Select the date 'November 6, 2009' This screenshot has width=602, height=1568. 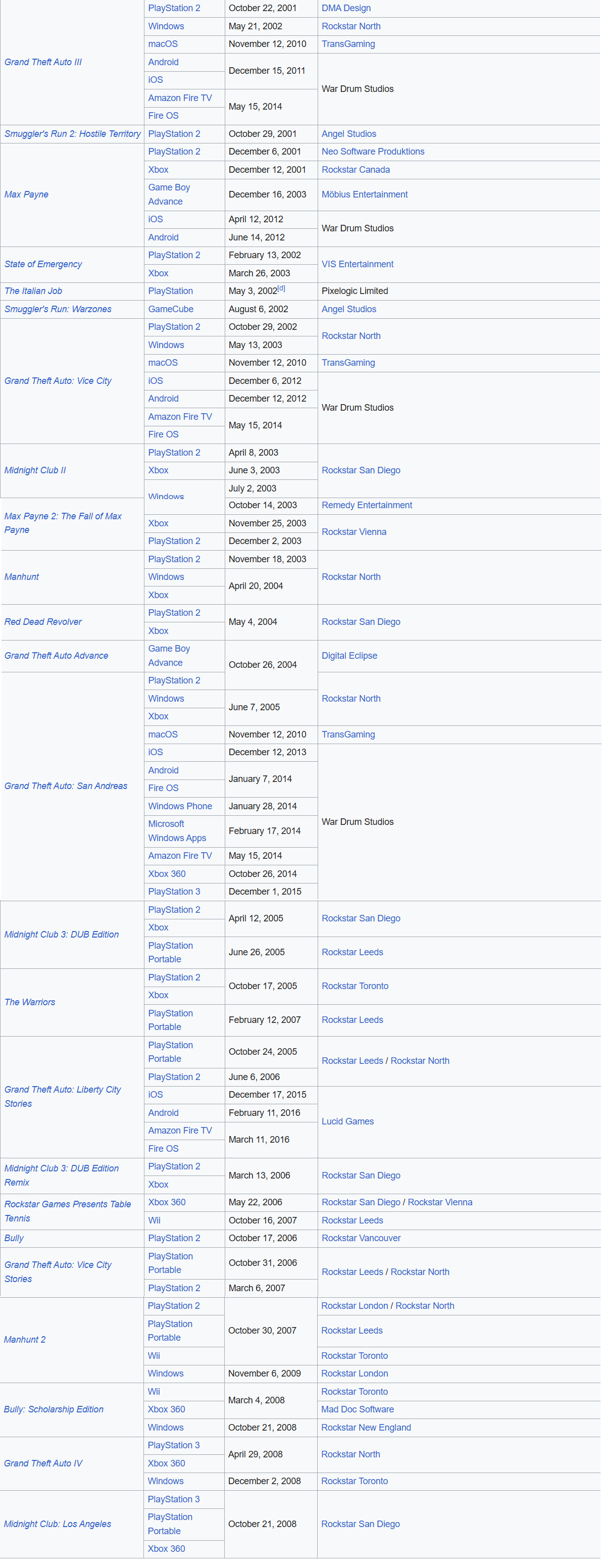264,1373
